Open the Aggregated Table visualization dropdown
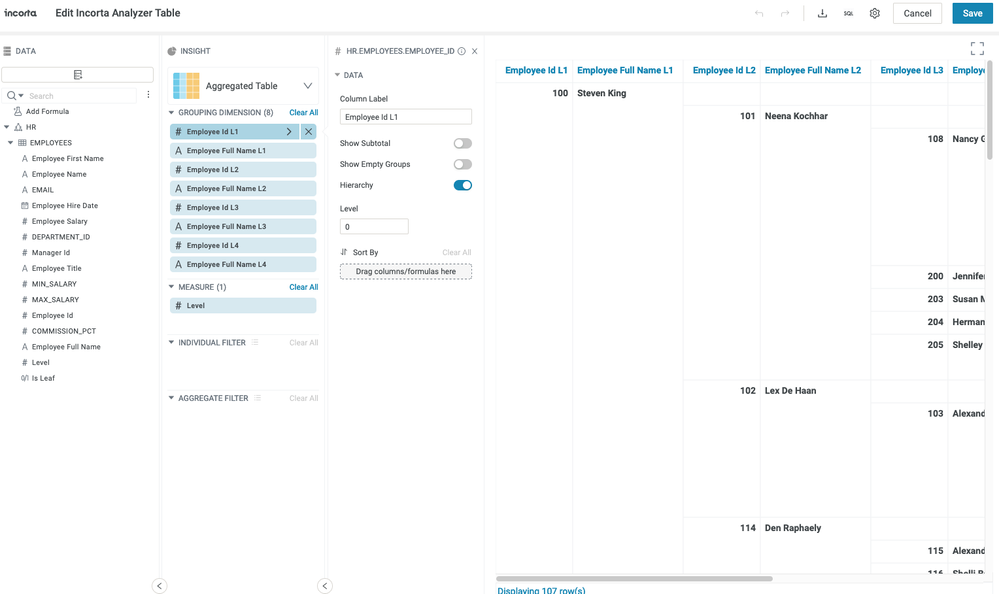The width and height of the screenshot is (999, 594). pyautogui.click(x=307, y=86)
